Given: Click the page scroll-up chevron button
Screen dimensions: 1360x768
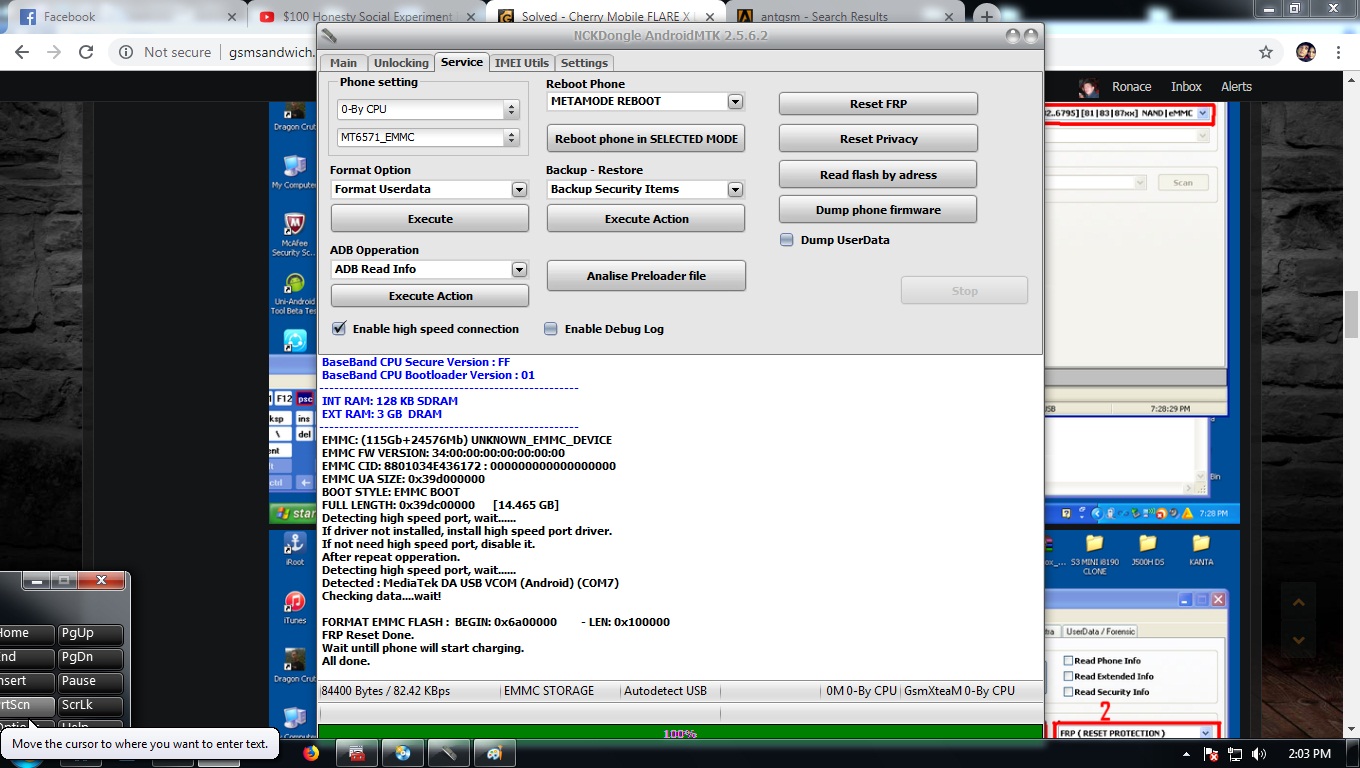Looking at the screenshot, I should [x=1298, y=602].
